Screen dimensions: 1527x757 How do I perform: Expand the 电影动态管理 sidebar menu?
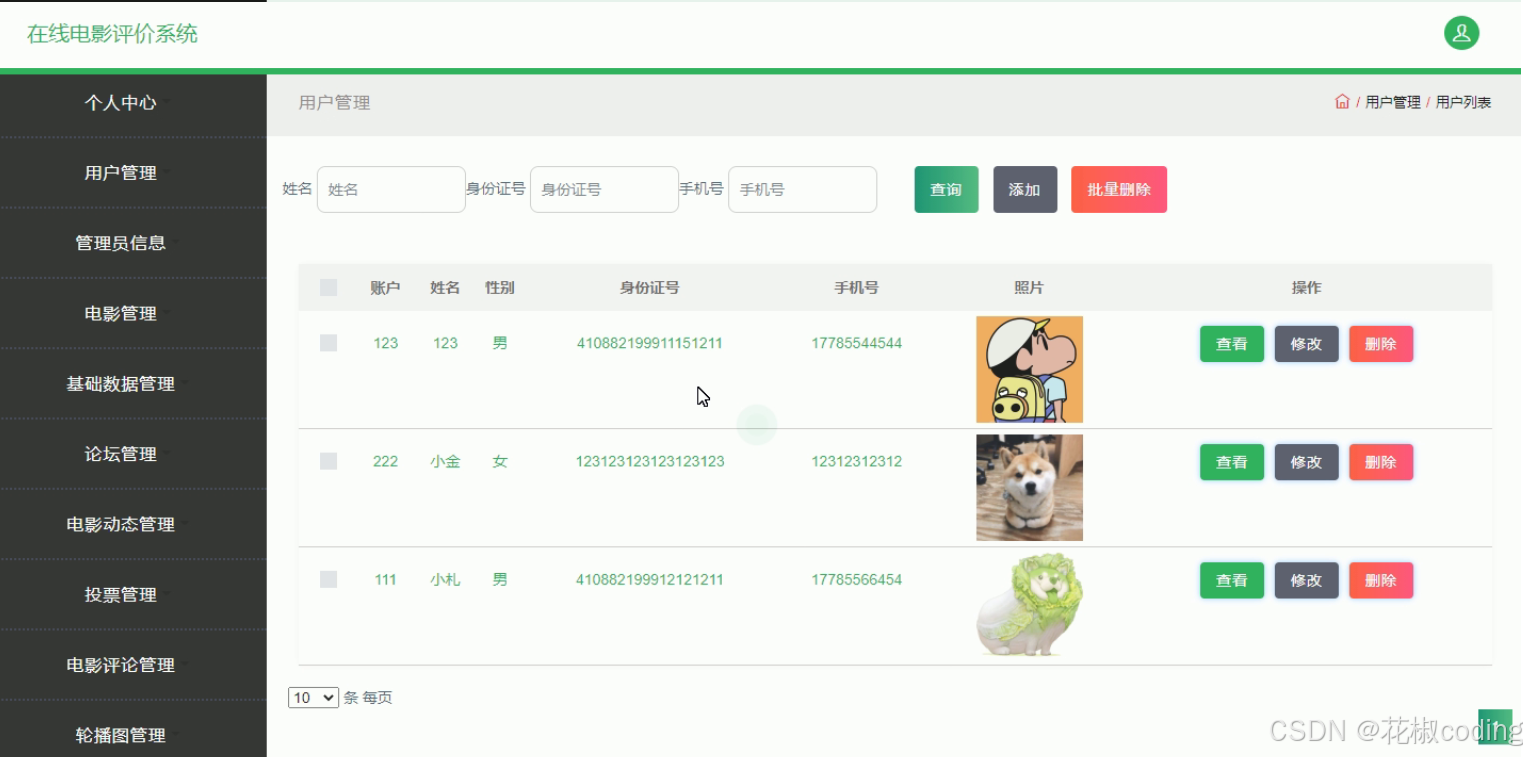click(x=133, y=524)
